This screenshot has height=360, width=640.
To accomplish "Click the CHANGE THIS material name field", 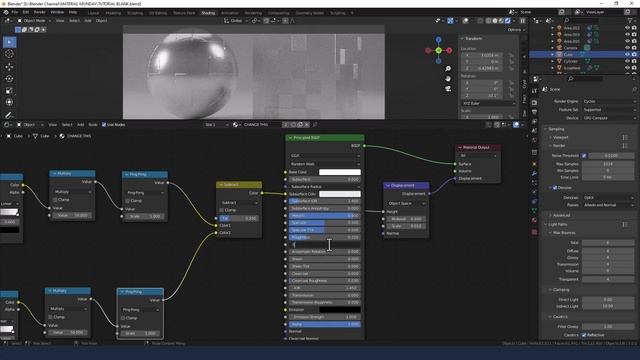I will [261, 125].
